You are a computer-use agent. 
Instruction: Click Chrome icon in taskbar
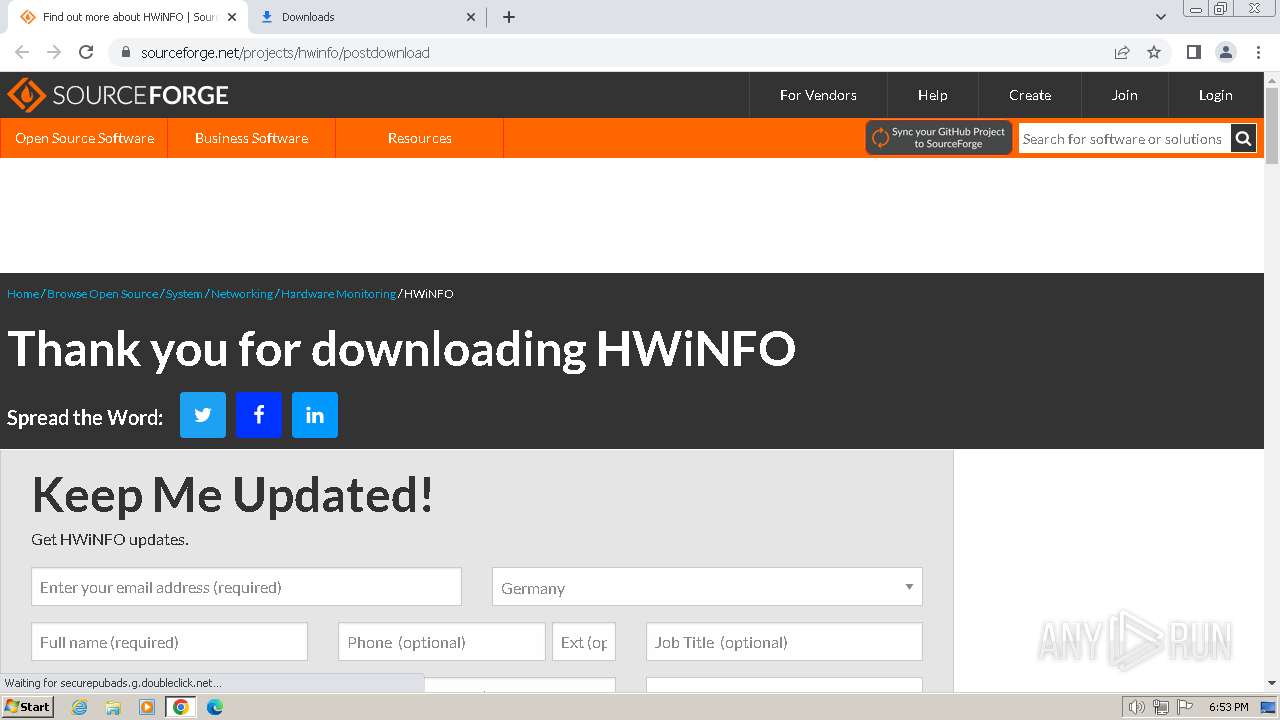[181, 707]
